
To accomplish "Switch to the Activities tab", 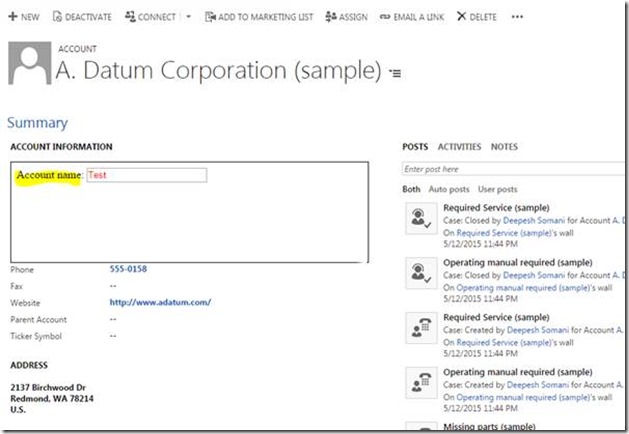I will pyautogui.click(x=458, y=147).
